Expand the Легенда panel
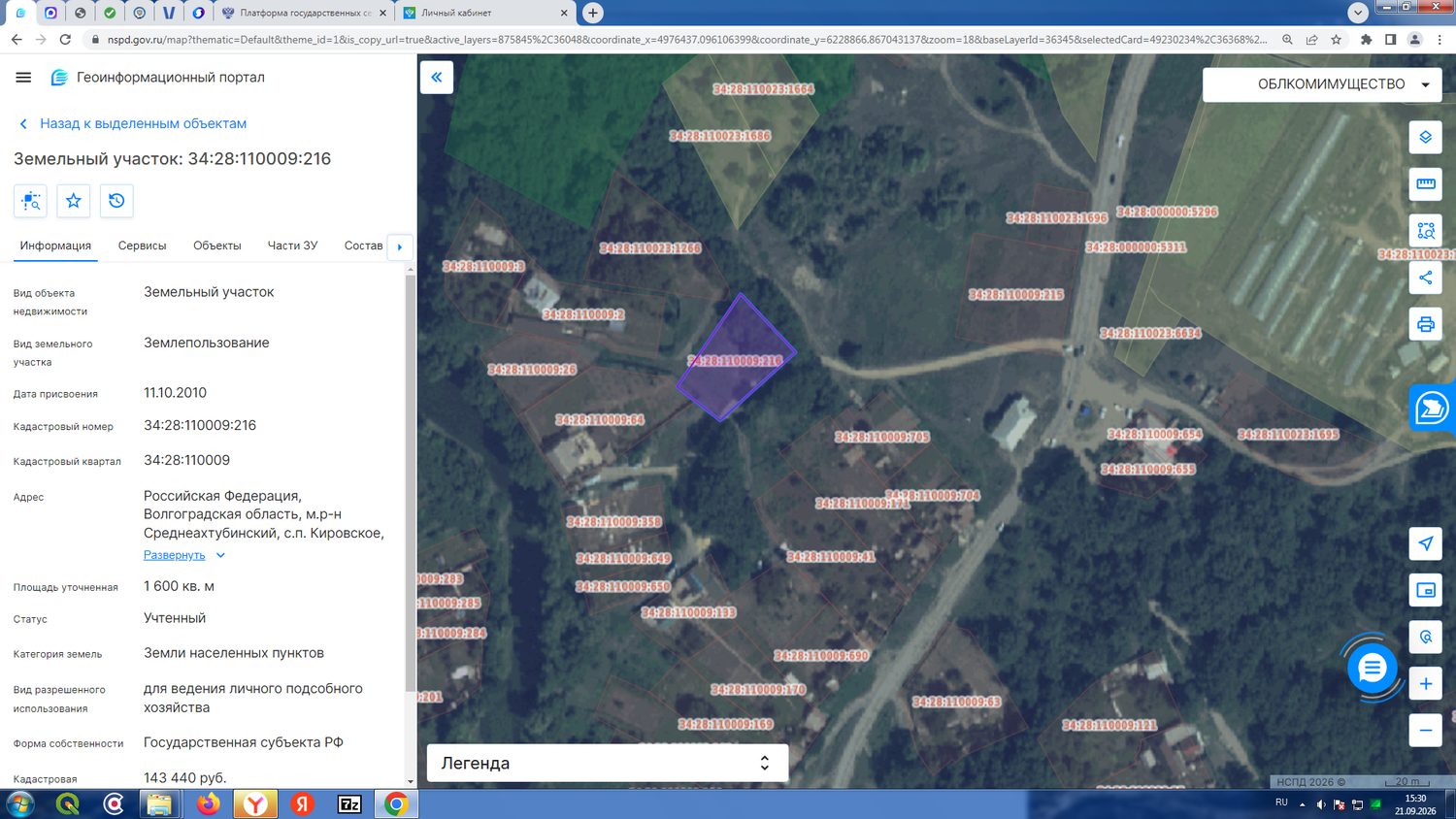1456x819 pixels. (x=608, y=763)
